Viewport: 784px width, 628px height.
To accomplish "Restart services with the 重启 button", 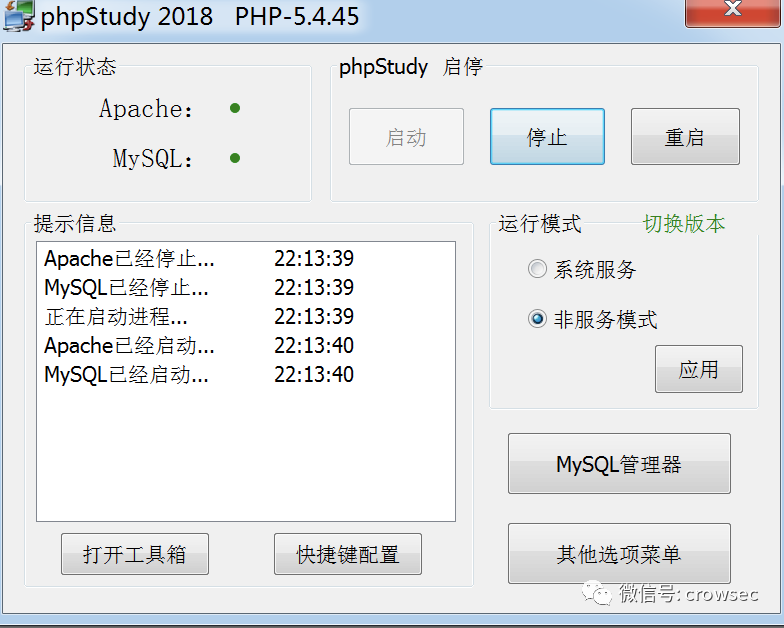I will pyautogui.click(x=685, y=136).
